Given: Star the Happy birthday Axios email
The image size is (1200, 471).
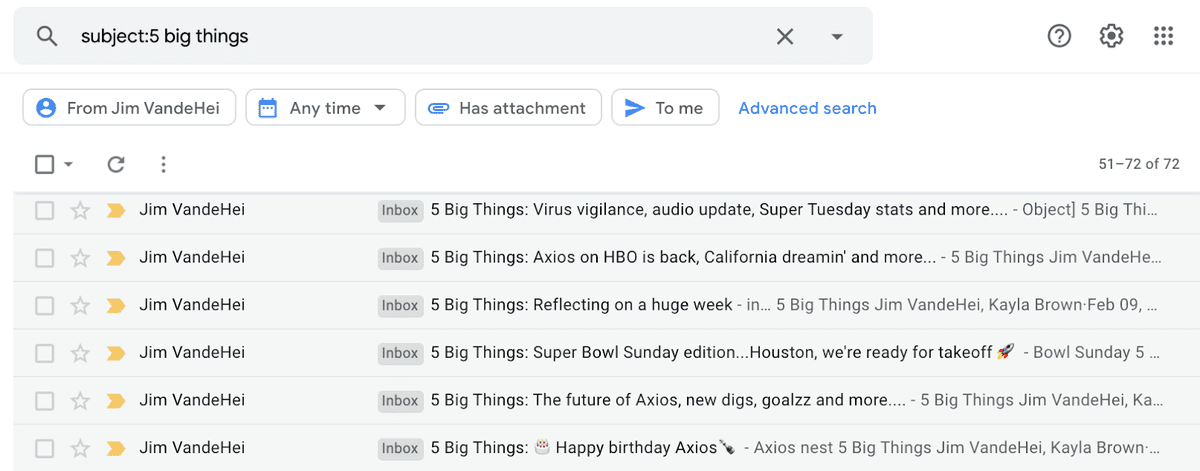Looking at the screenshot, I should 80,448.
